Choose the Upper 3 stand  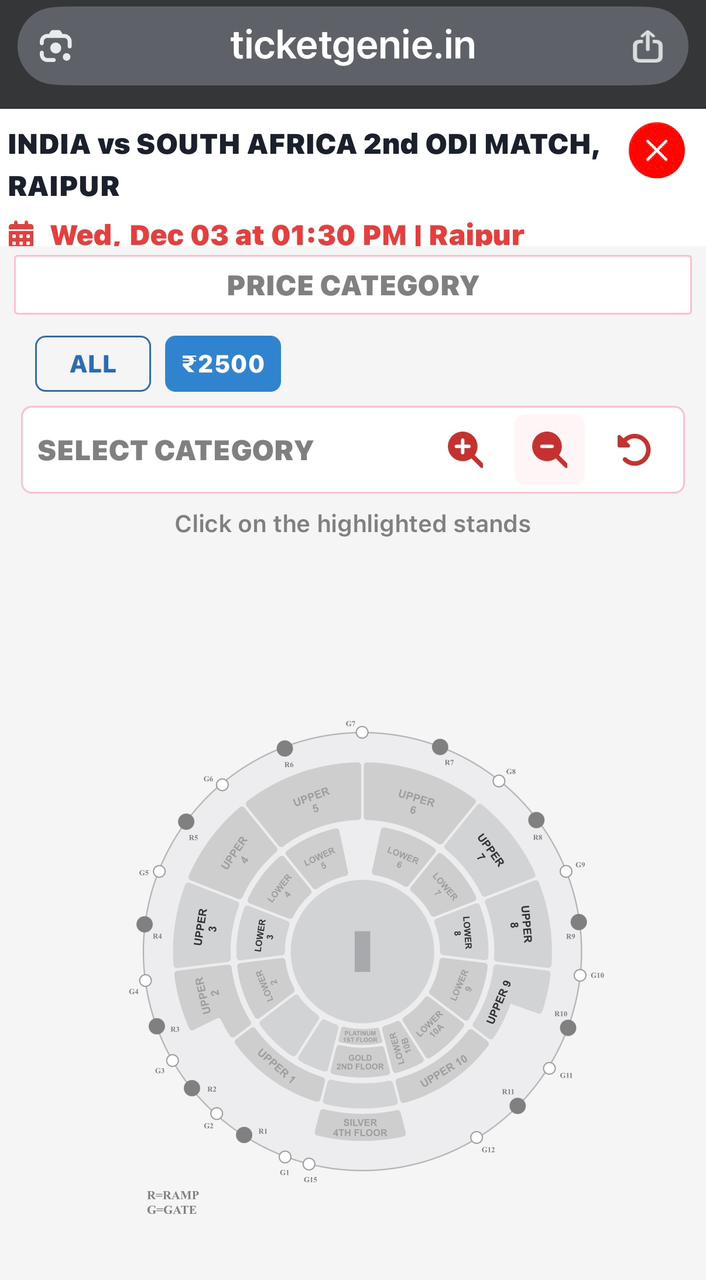point(202,927)
